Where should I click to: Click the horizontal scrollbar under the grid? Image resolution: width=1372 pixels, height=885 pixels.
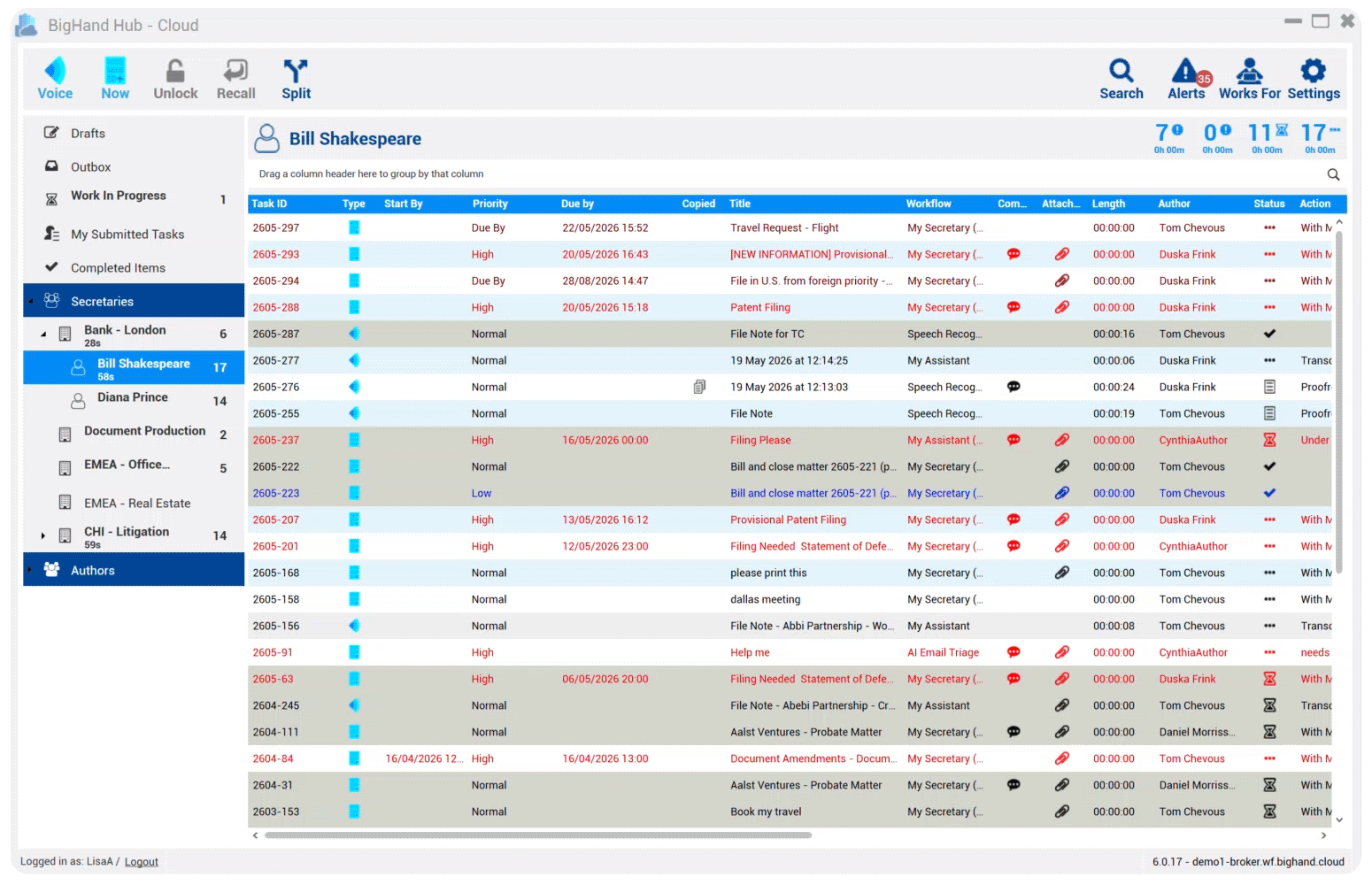(x=538, y=835)
